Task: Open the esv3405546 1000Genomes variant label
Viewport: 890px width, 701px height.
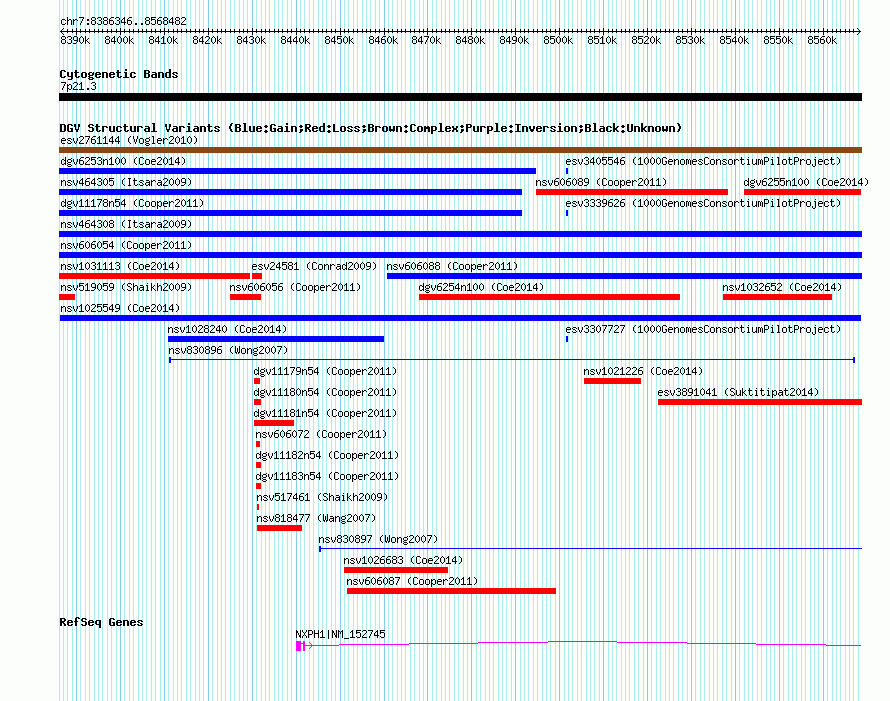Action: 703,161
